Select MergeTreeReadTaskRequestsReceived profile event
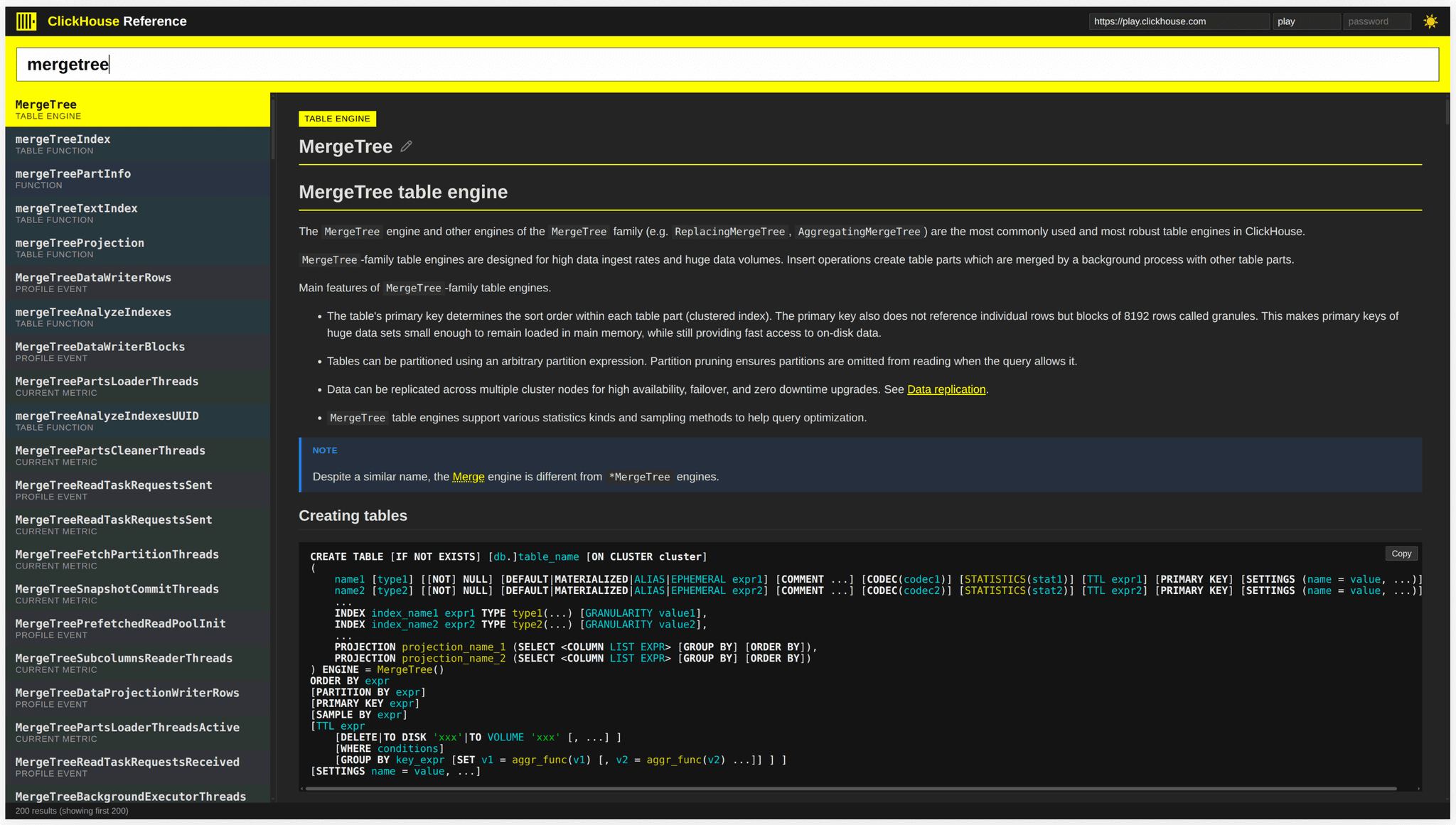The image size is (1456, 825). pyautogui.click(x=137, y=767)
